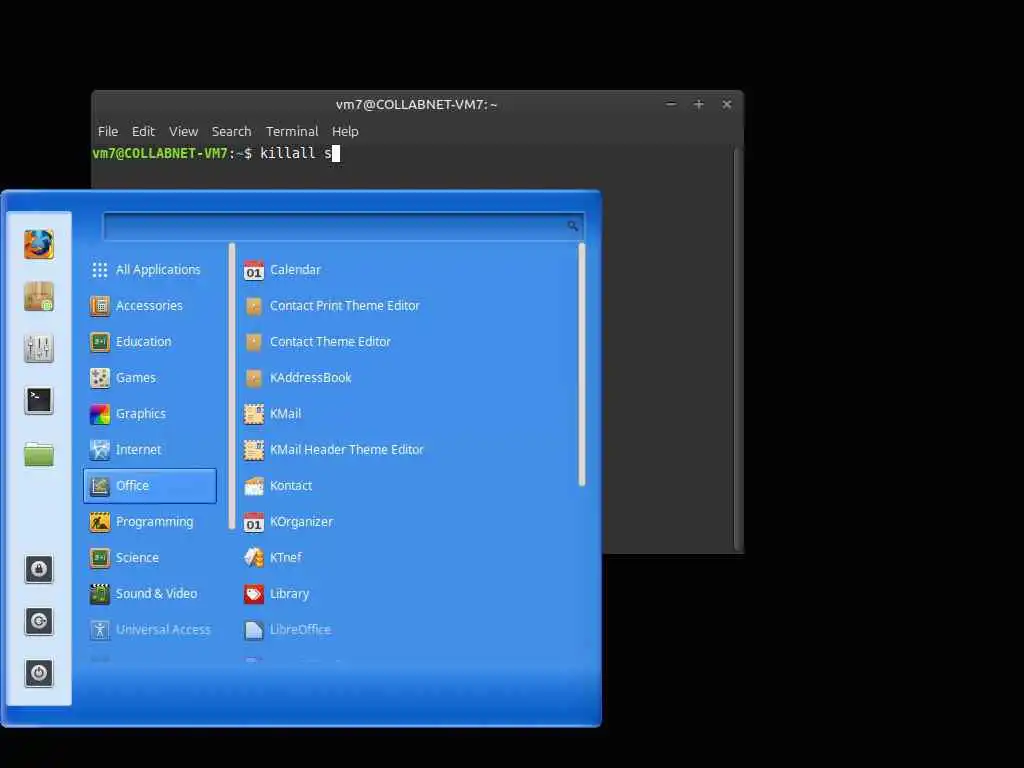The width and height of the screenshot is (1024, 768).
Task: Click the All Applications grid icon
Action: click(99, 270)
